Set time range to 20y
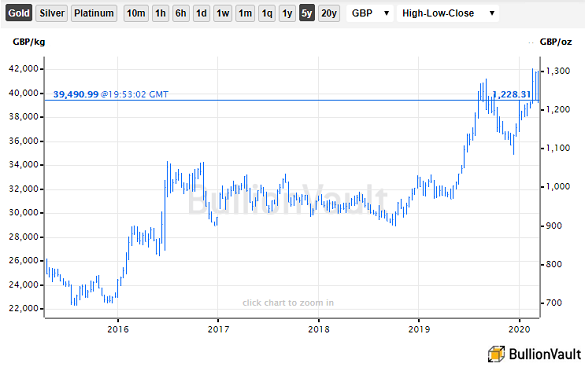Image resolution: width=585 pixels, height=367 pixels. coord(329,13)
